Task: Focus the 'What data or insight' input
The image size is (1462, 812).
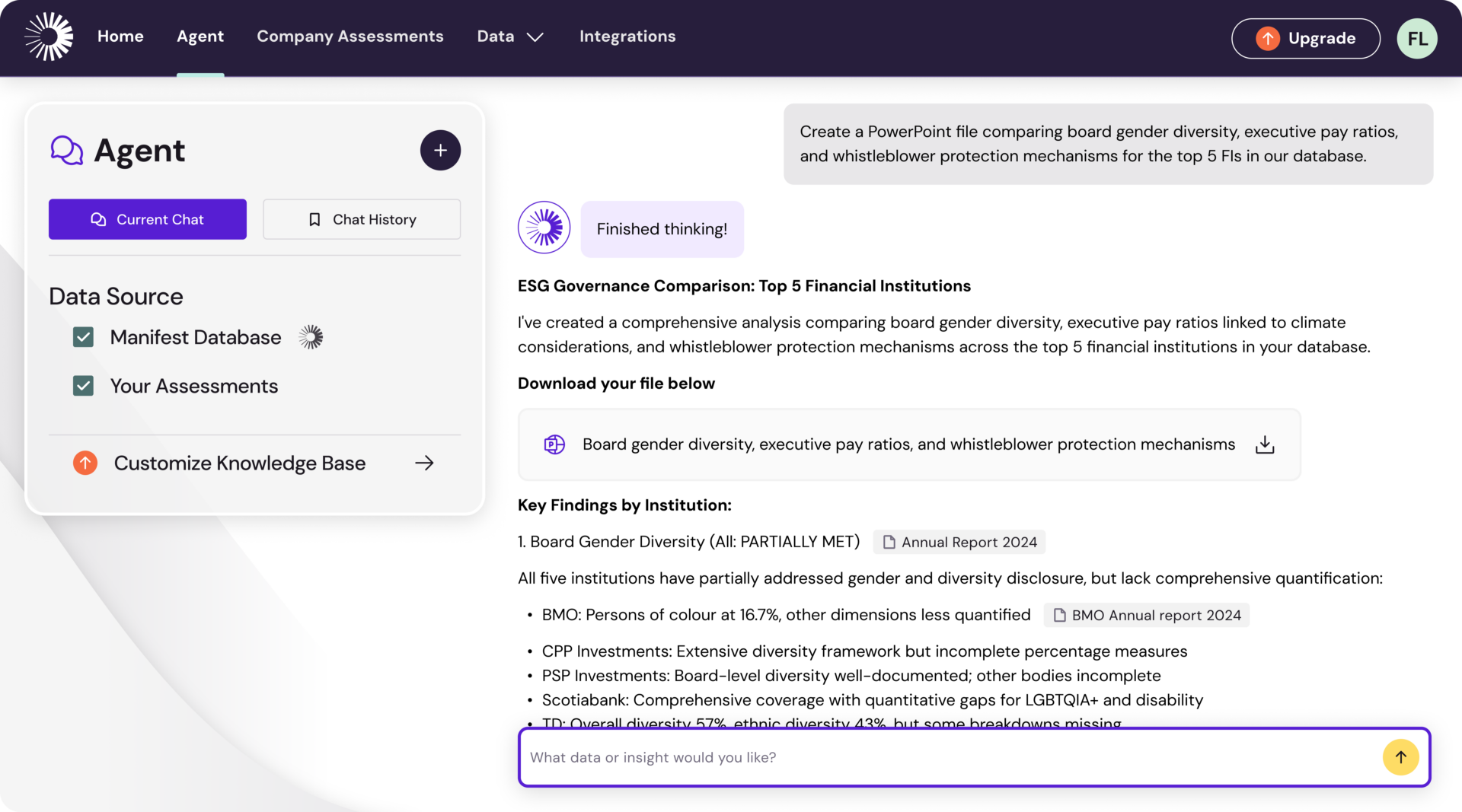Action: [944, 757]
